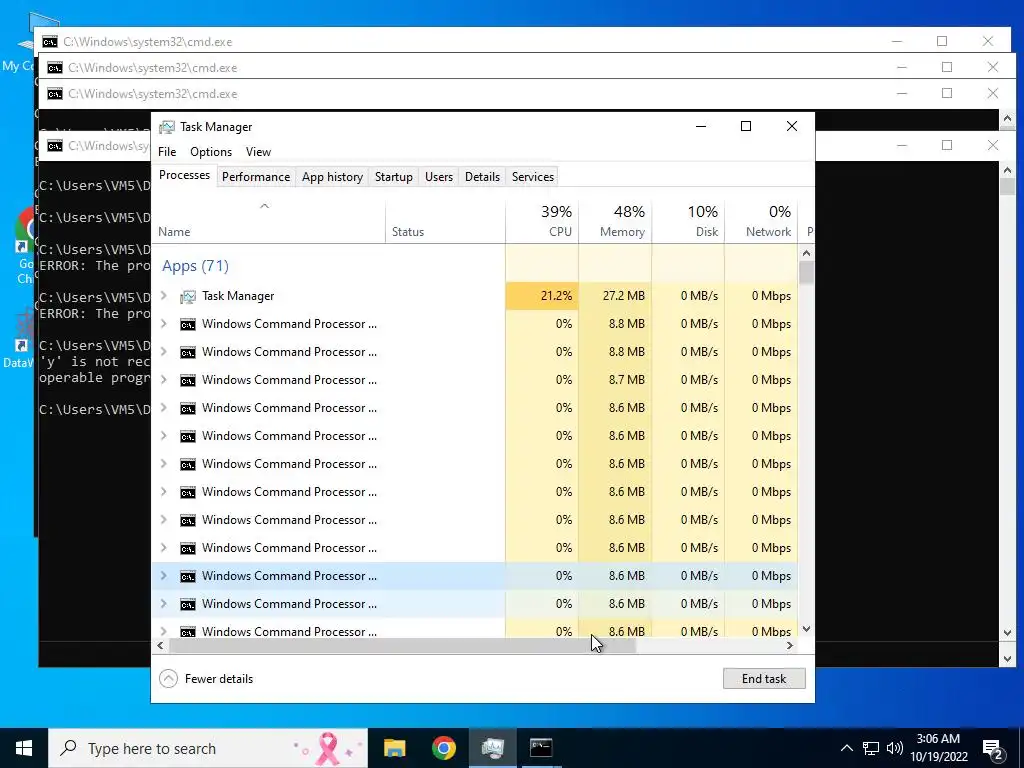Open File Explorer from the taskbar

(x=394, y=748)
